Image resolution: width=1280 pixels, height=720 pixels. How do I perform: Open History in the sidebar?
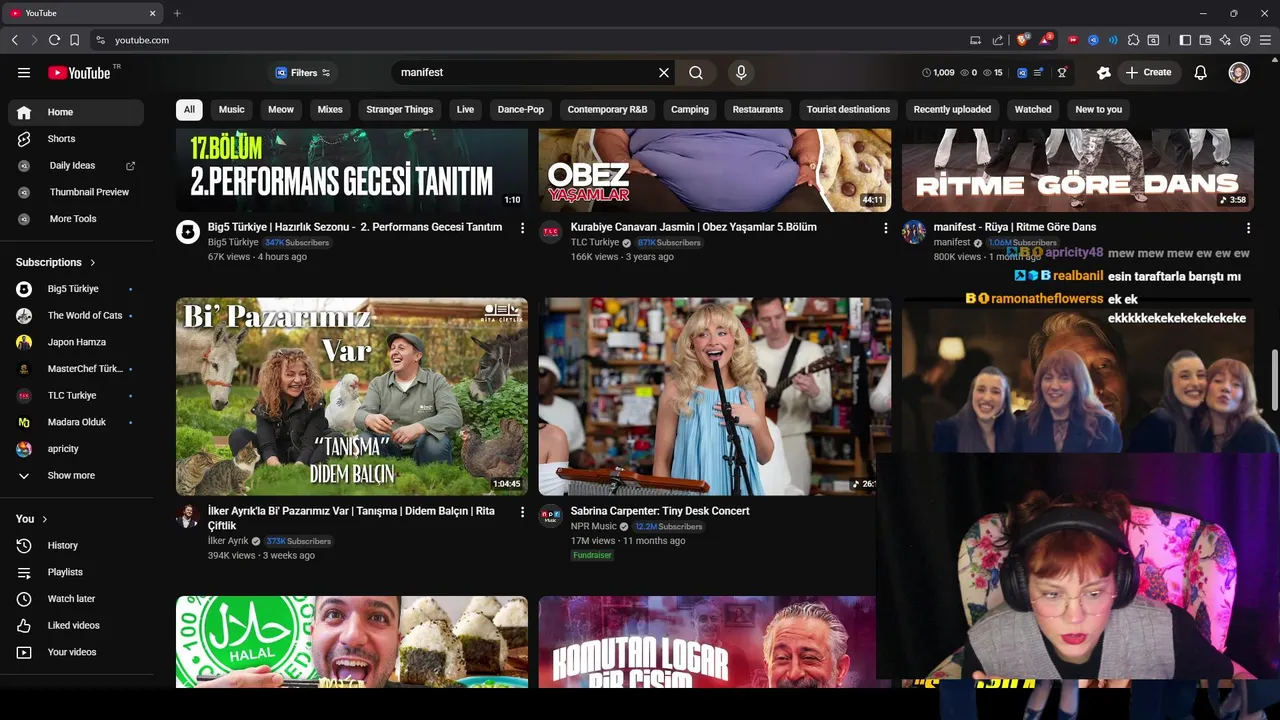point(76,545)
